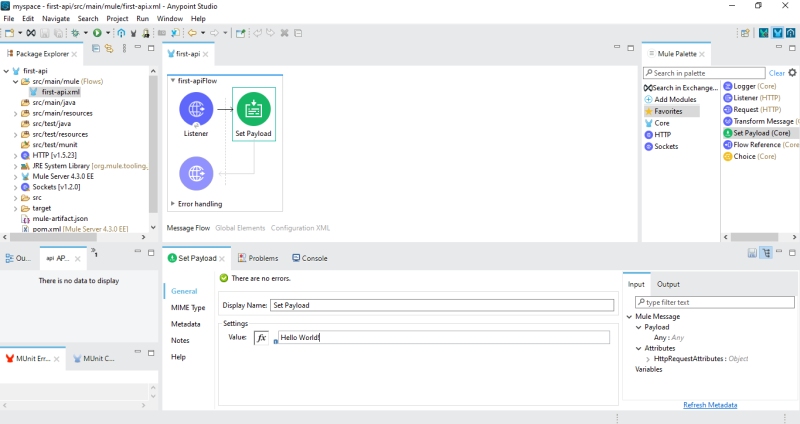The image size is (800, 424).
Task: Expand Mule Server 4.3.0 EE node
Action: [x=15, y=177]
